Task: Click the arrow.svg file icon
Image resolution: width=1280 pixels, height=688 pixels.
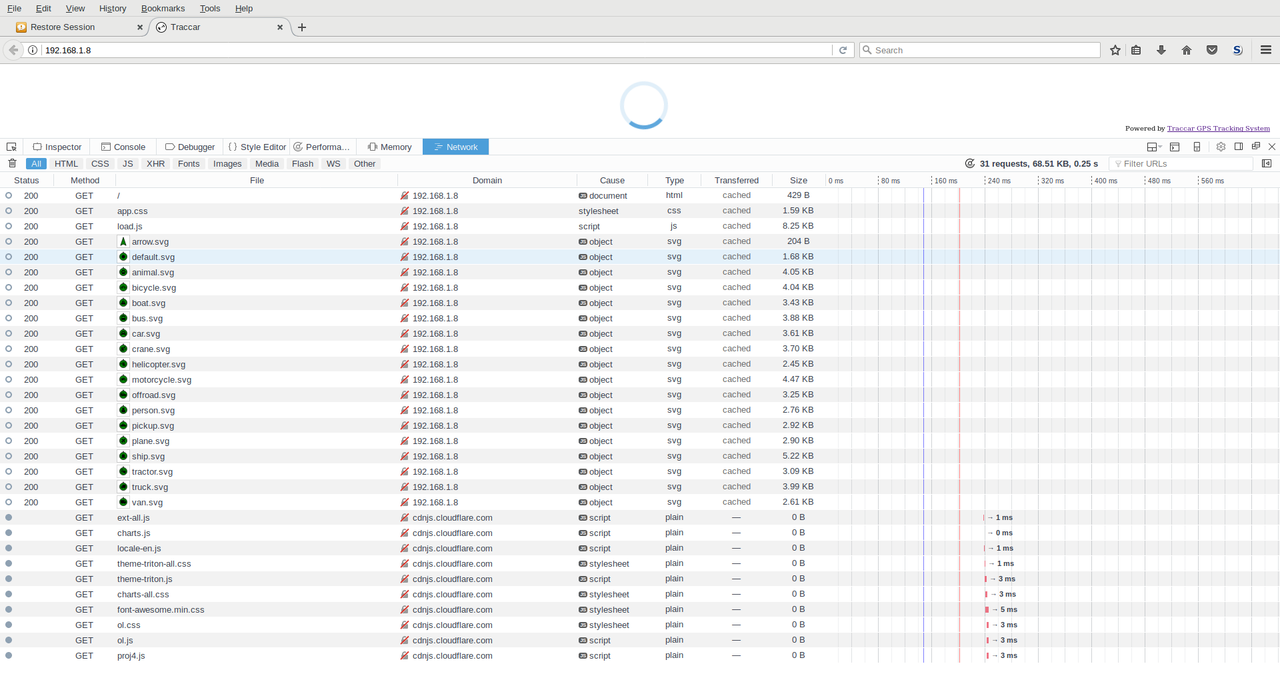Action: (x=124, y=242)
